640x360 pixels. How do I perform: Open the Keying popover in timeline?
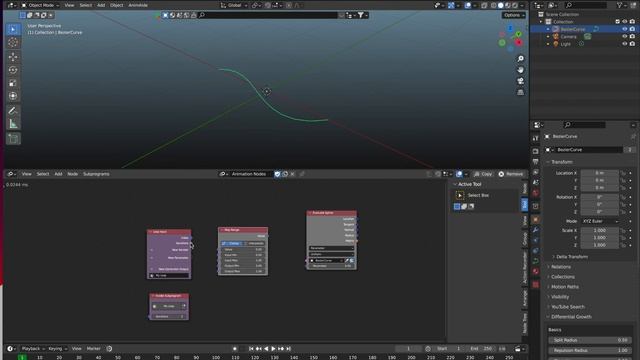coord(58,349)
